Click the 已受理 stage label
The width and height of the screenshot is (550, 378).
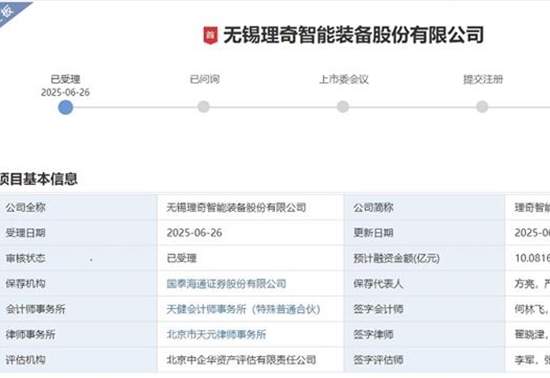(66, 79)
